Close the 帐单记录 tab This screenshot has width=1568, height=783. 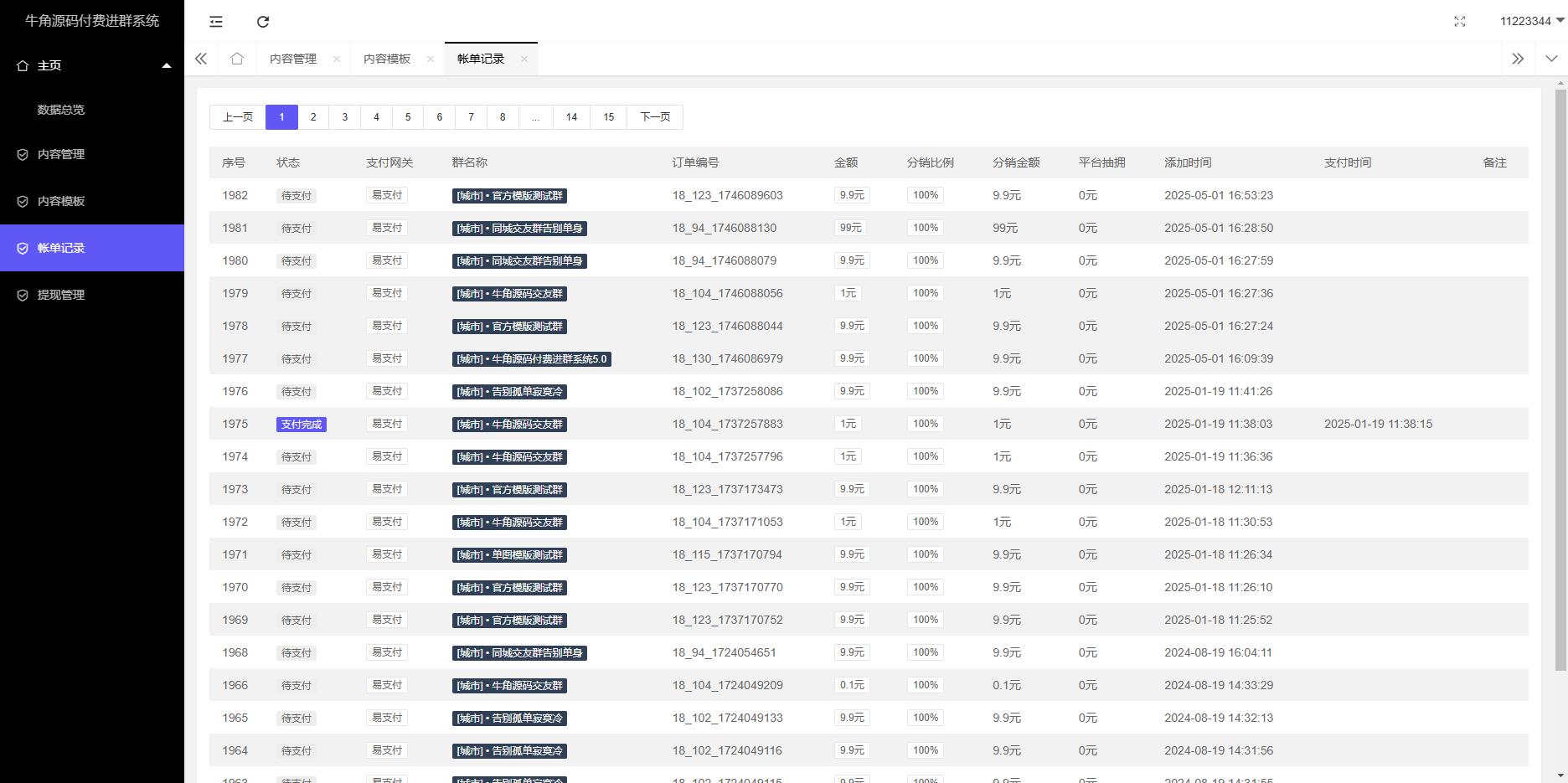pyautogui.click(x=524, y=59)
